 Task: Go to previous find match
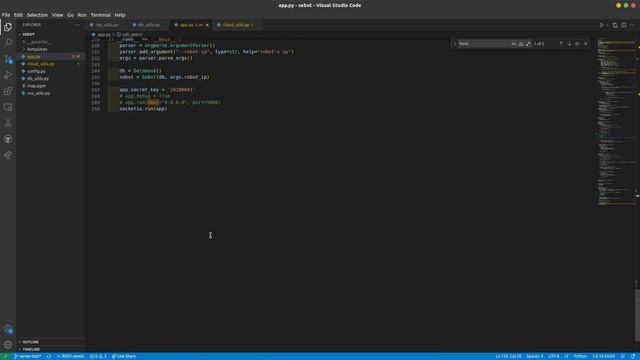pyautogui.click(x=561, y=44)
